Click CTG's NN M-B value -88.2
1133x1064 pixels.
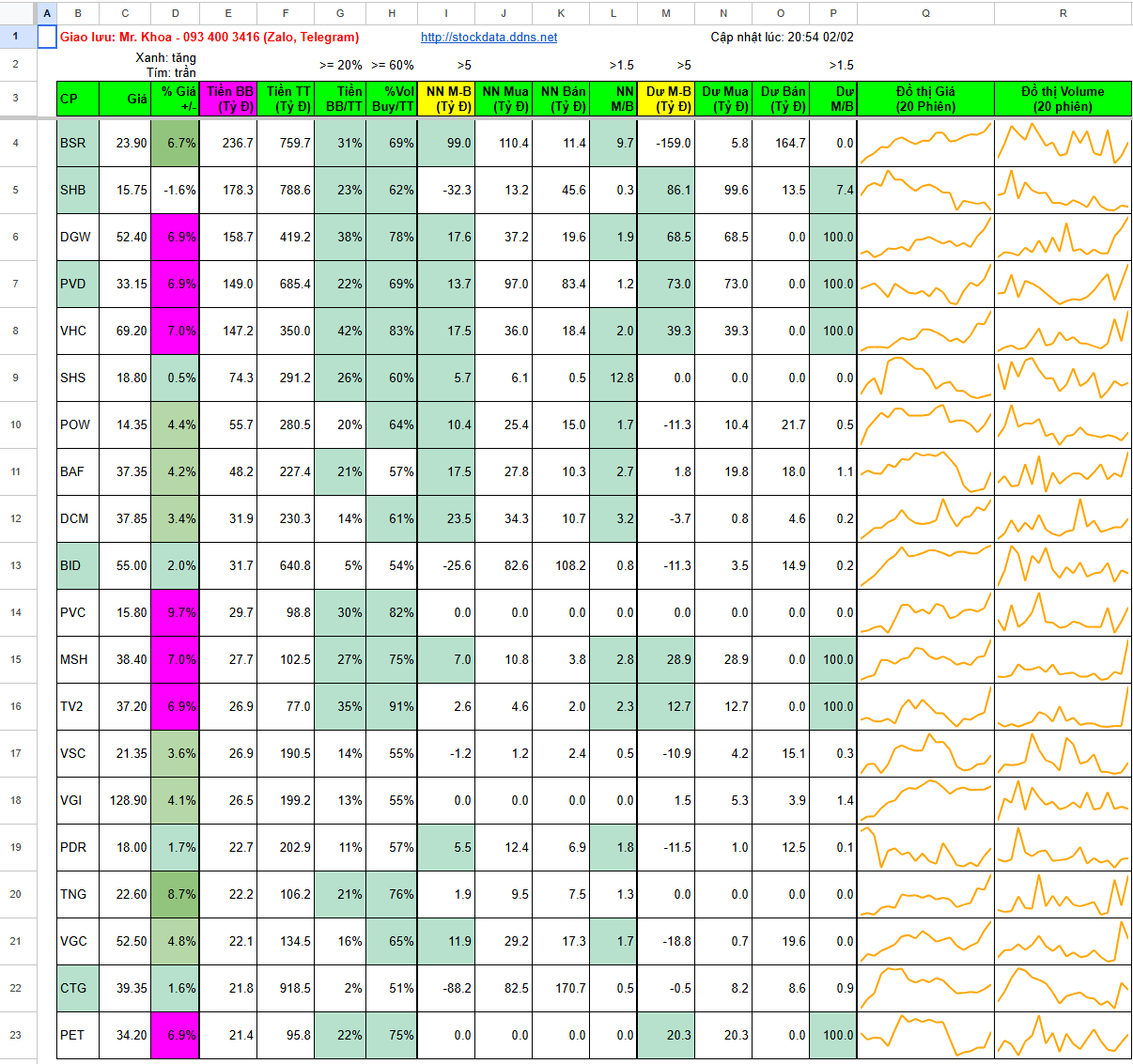point(446,988)
